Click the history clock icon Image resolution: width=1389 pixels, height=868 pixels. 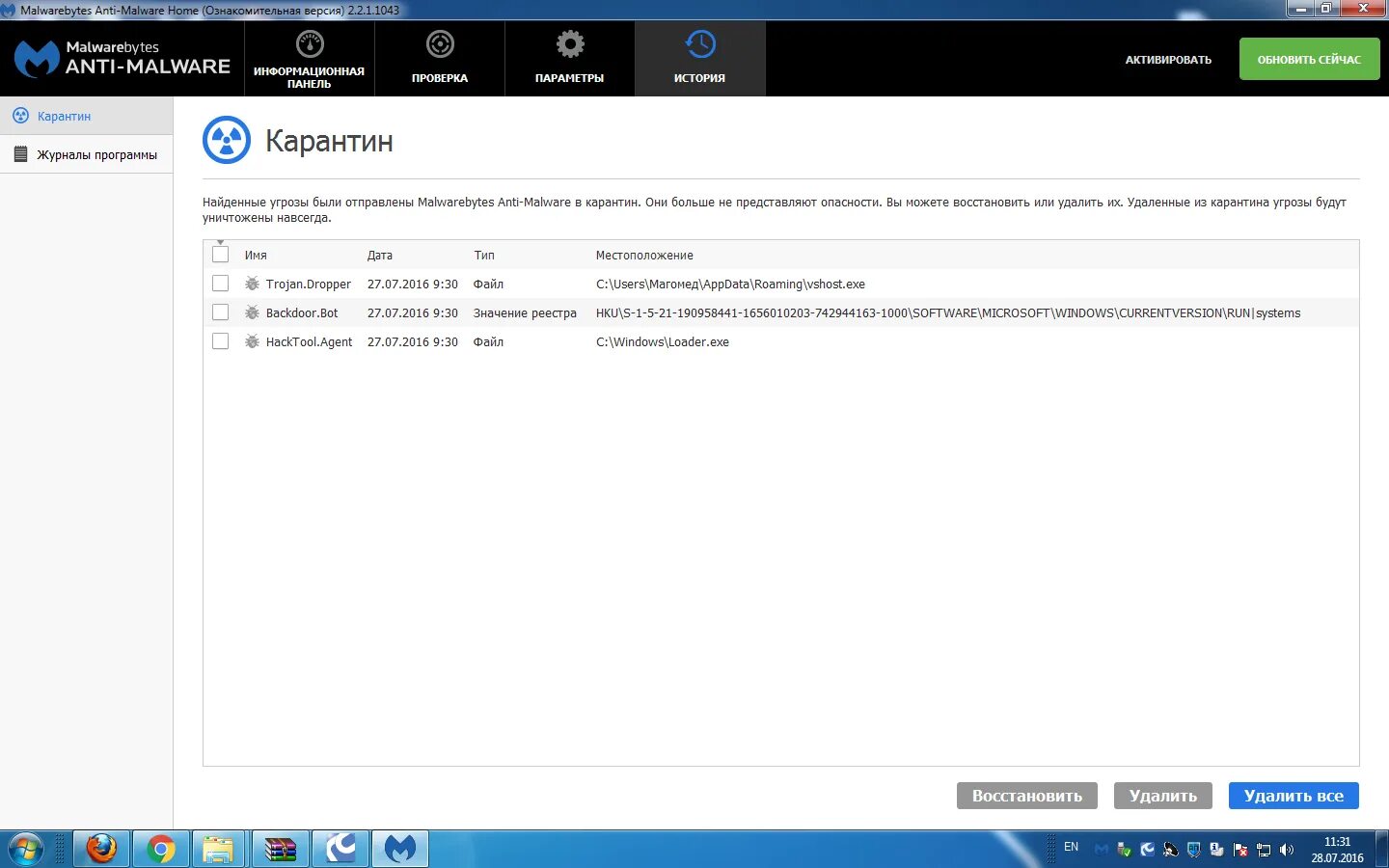pyautogui.click(x=700, y=44)
